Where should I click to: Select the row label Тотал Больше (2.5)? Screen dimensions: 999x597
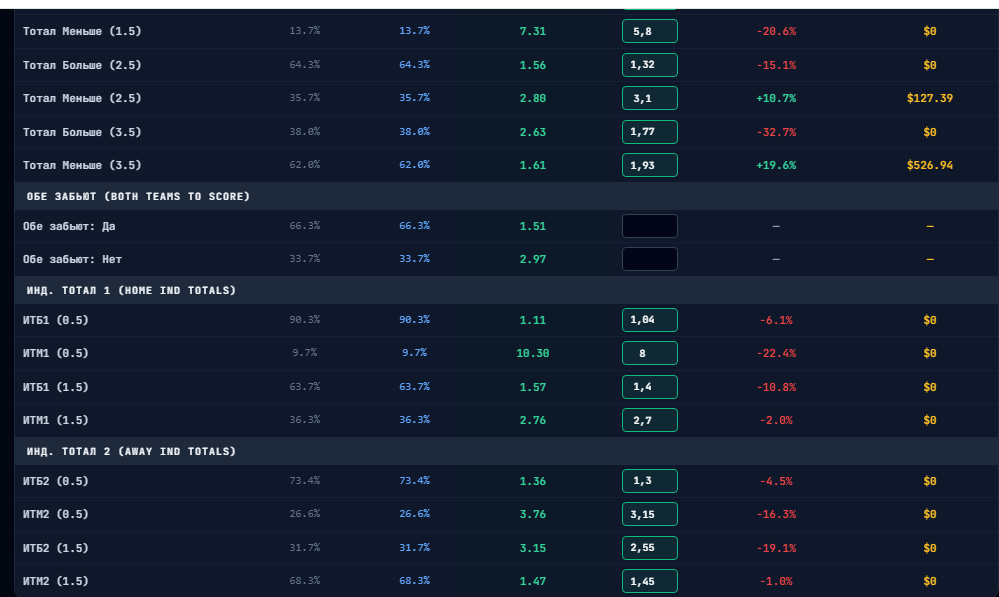click(82, 65)
